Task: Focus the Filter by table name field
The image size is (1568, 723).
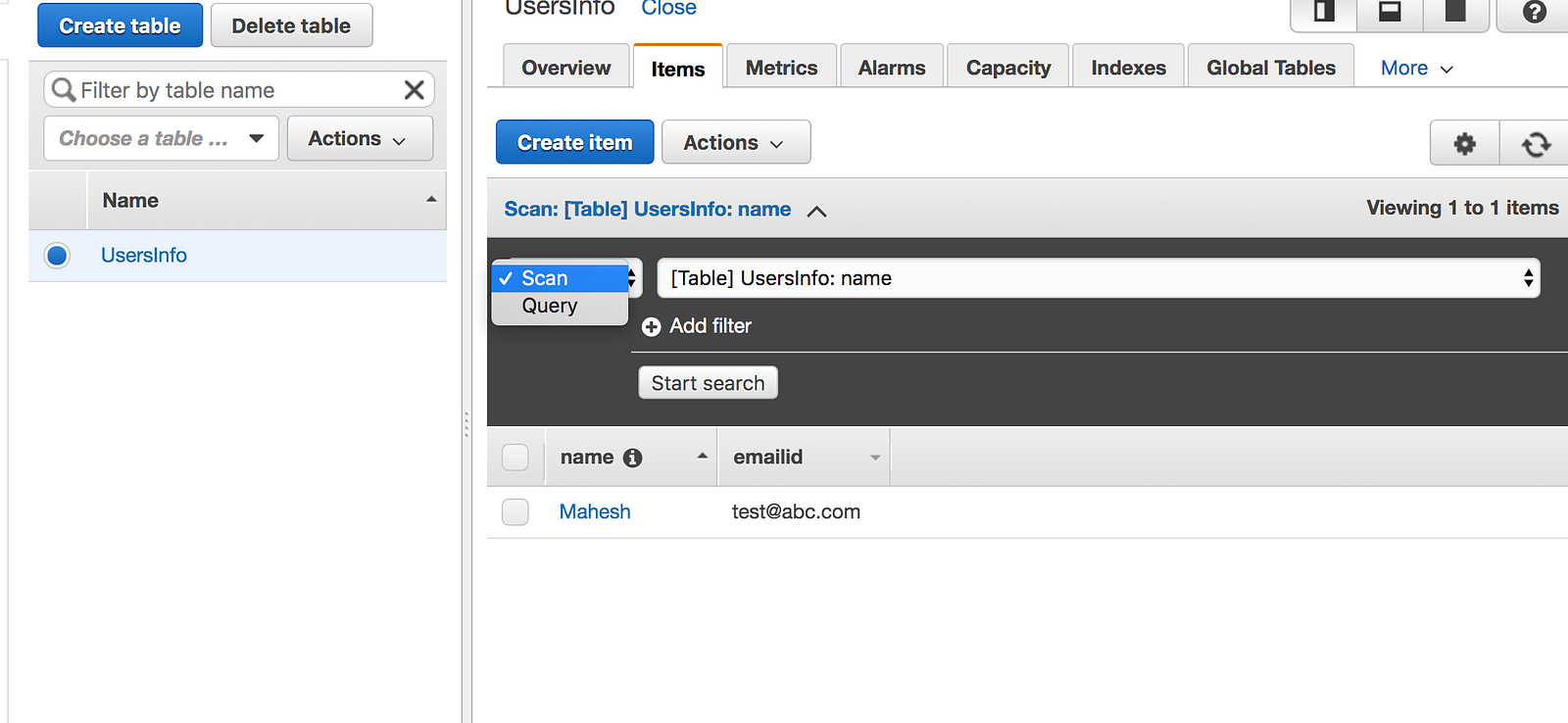Action: pyautogui.click(x=239, y=90)
